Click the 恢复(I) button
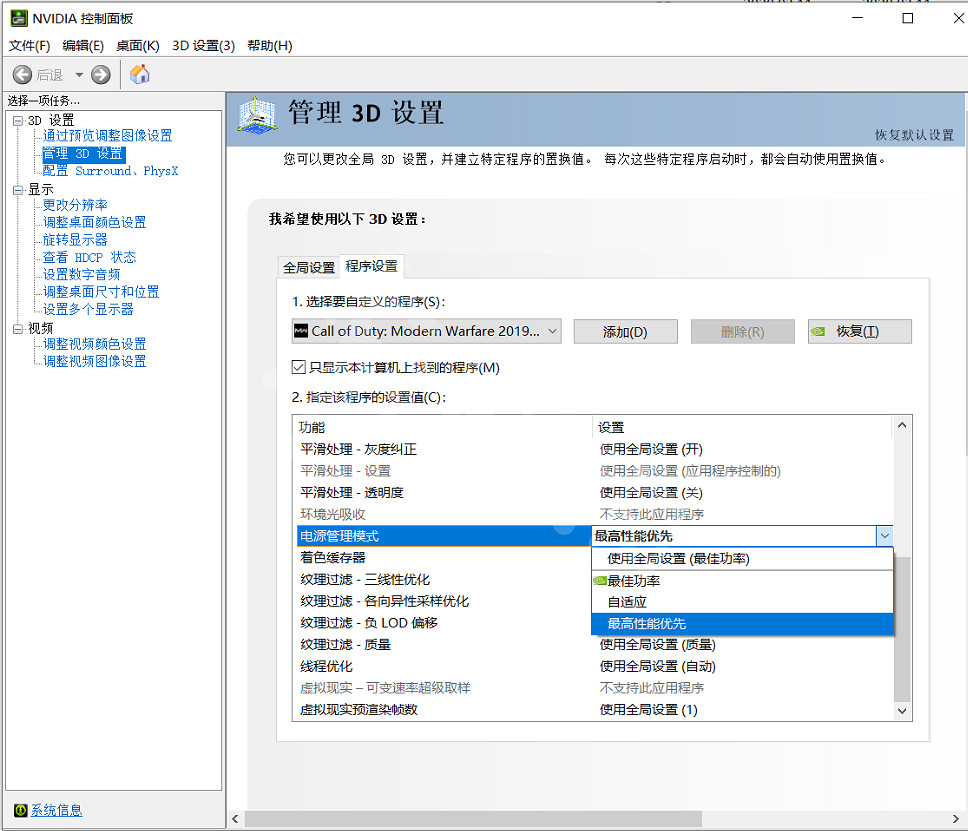 point(859,332)
